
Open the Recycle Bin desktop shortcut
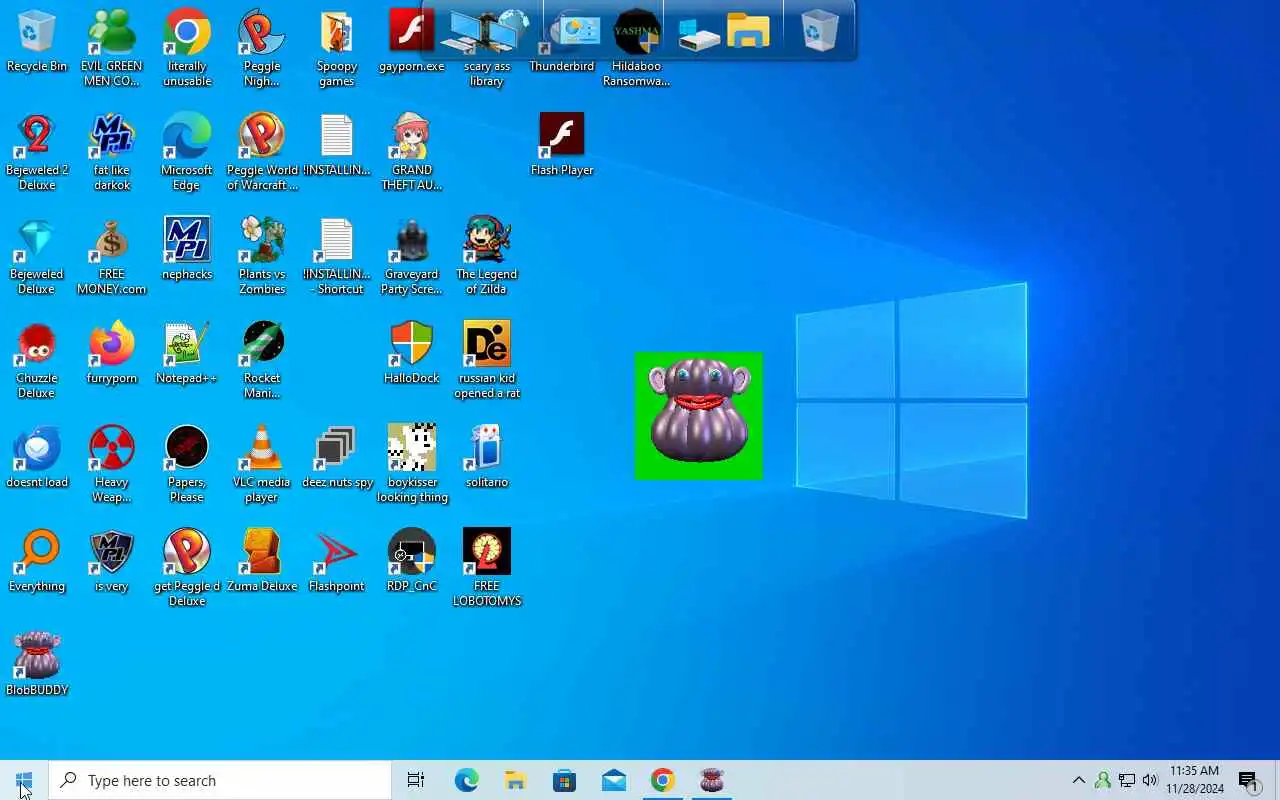[x=37, y=42]
